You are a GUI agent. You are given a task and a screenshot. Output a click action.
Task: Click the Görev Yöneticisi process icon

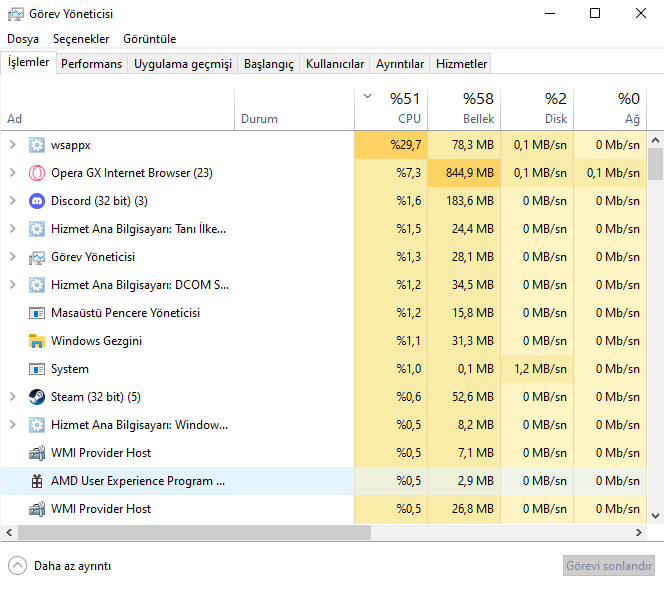(37, 257)
